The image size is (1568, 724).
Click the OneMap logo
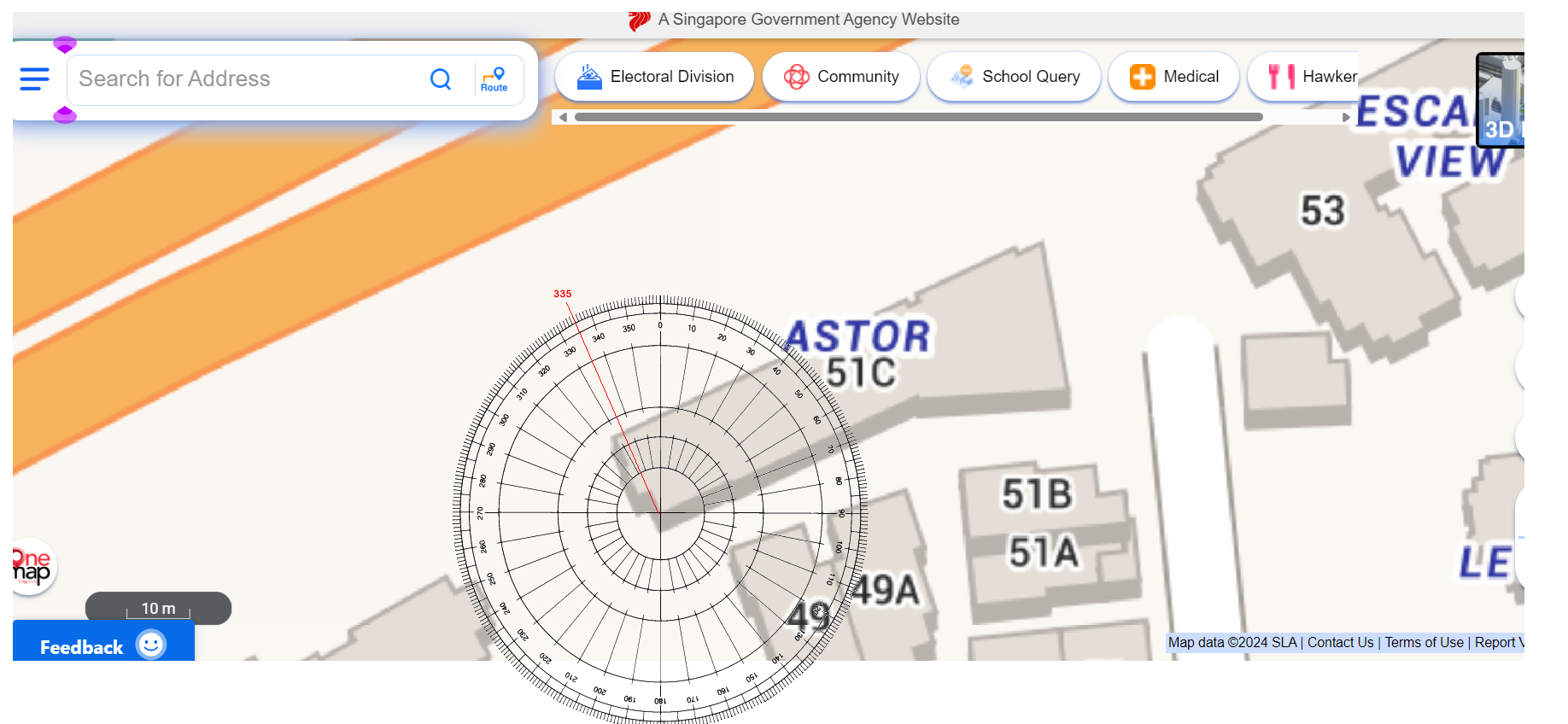[x=32, y=566]
